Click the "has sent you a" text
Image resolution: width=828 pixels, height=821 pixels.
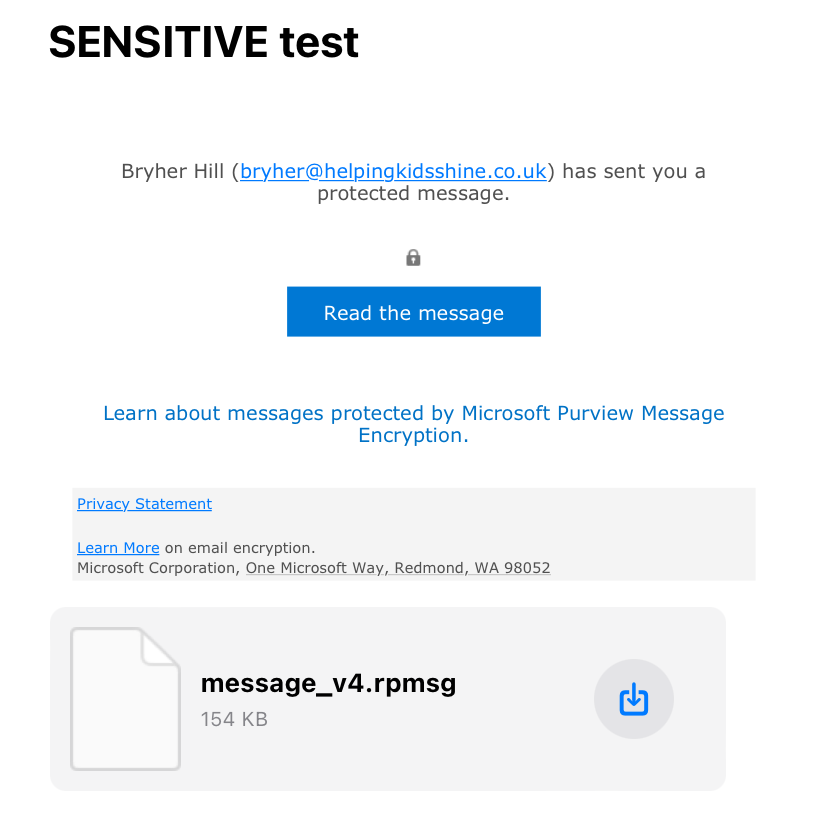coord(634,171)
